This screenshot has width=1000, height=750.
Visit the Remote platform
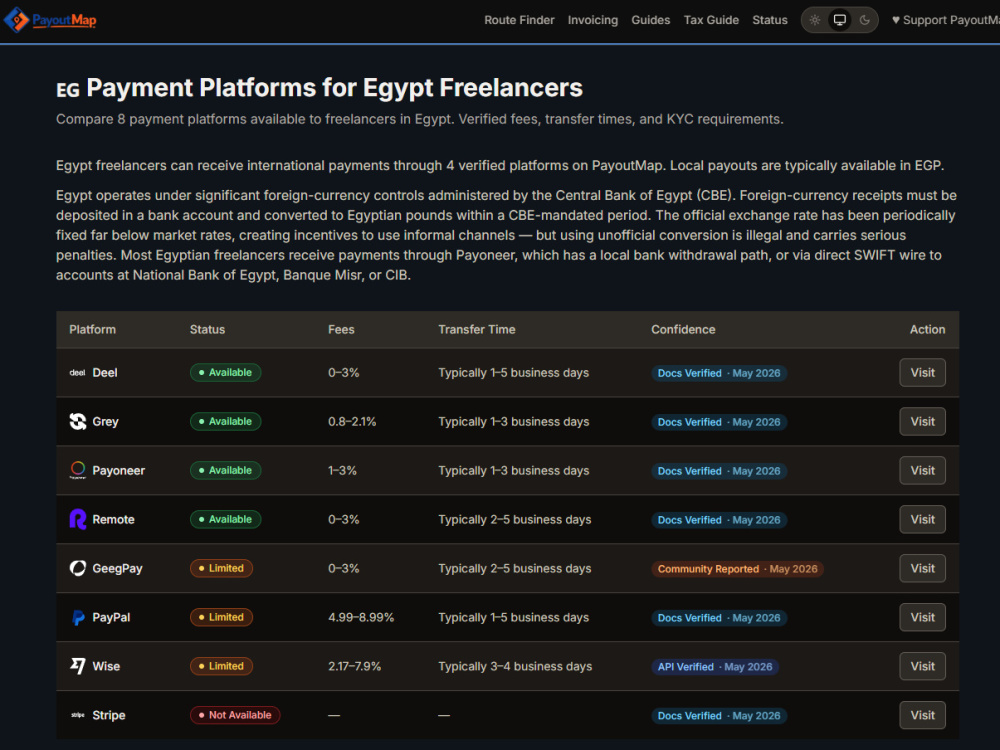click(x=922, y=519)
